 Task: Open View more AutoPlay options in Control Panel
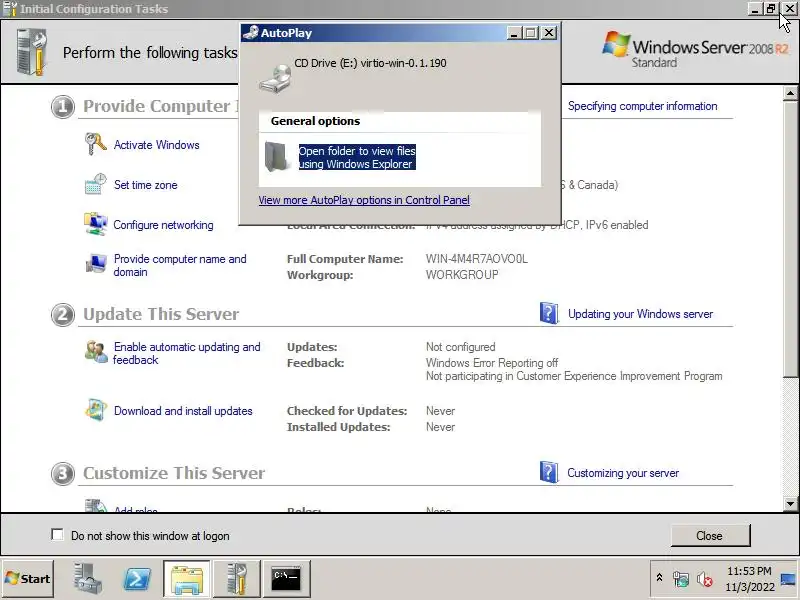pos(364,200)
